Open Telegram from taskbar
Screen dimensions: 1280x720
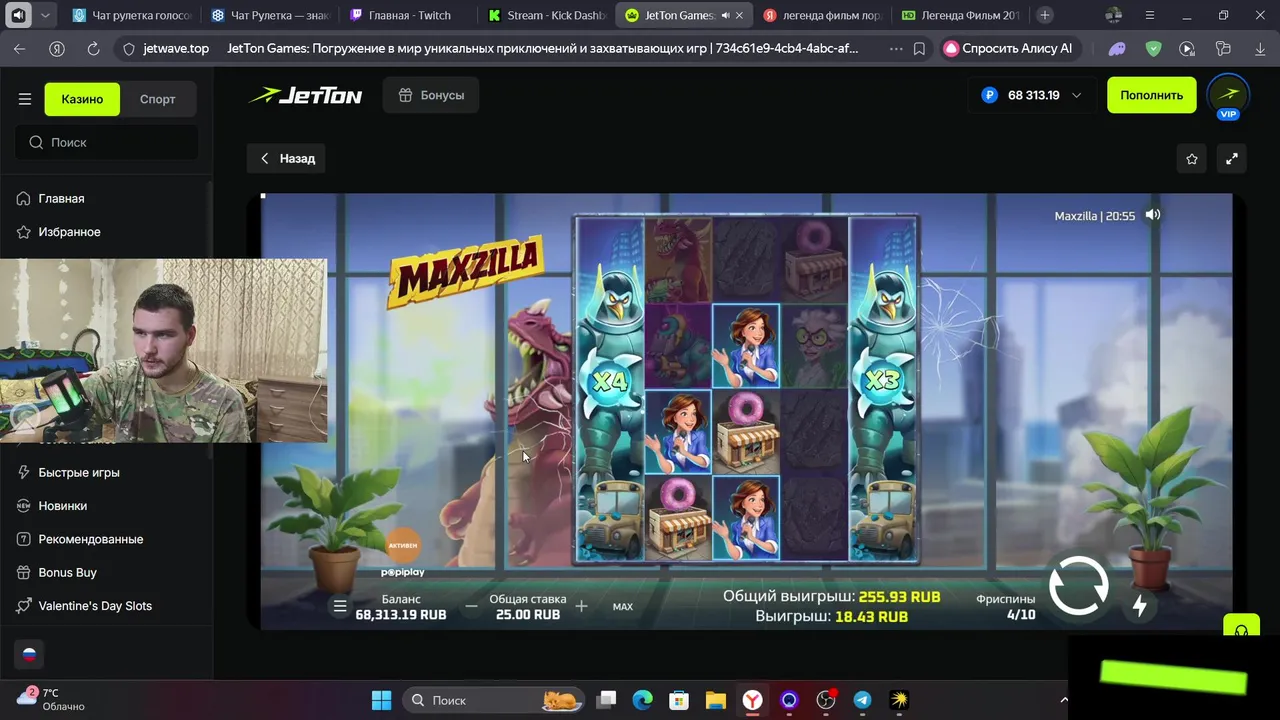[x=862, y=700]
